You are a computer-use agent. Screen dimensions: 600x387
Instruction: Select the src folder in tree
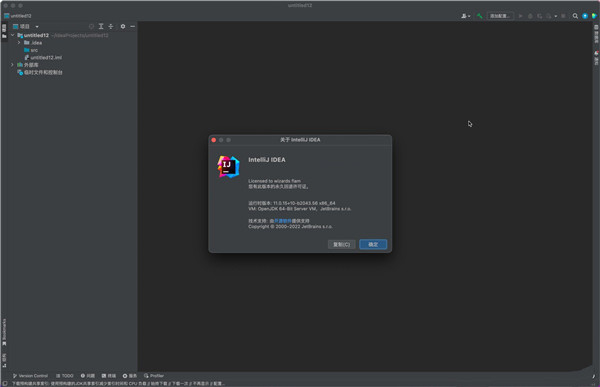(31, 50)
